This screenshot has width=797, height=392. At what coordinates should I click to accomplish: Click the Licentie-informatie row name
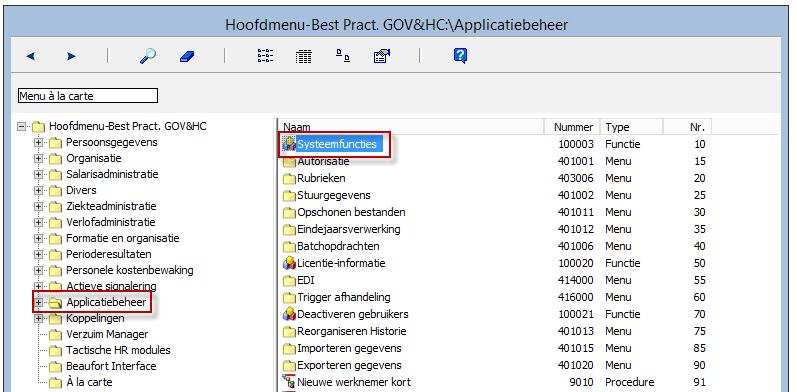coord(341,263)
